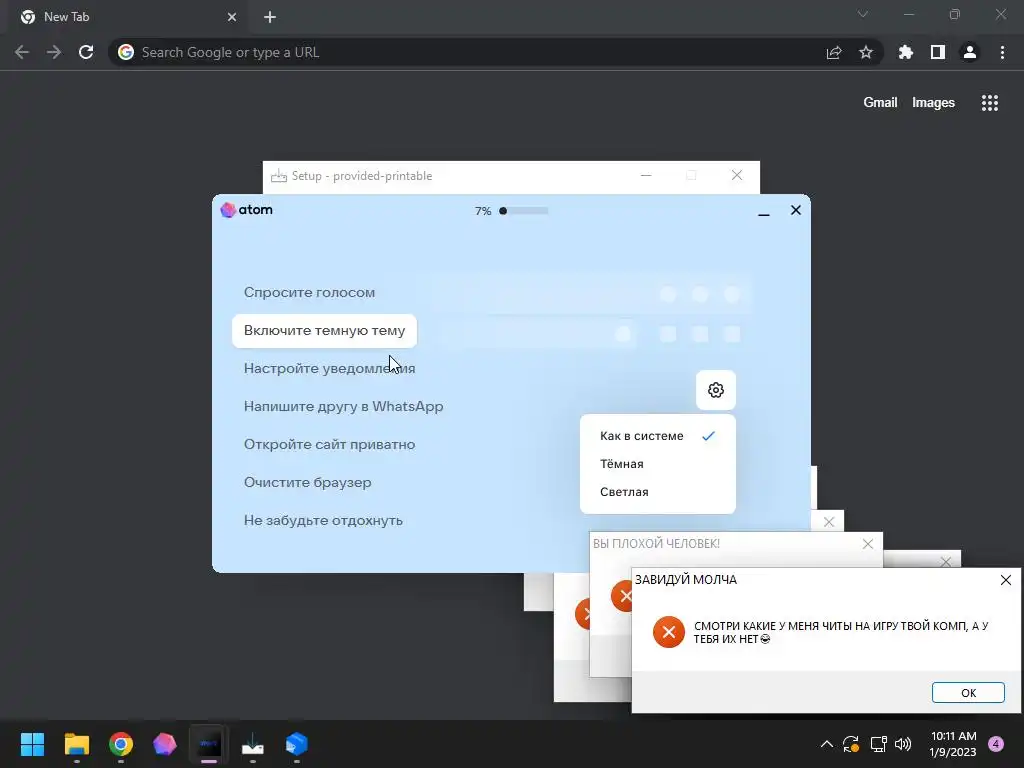The width and height of the screenshot is (1024, 768).
Task: Select 'Настройте уведомления' item
Action: point(329,368)
